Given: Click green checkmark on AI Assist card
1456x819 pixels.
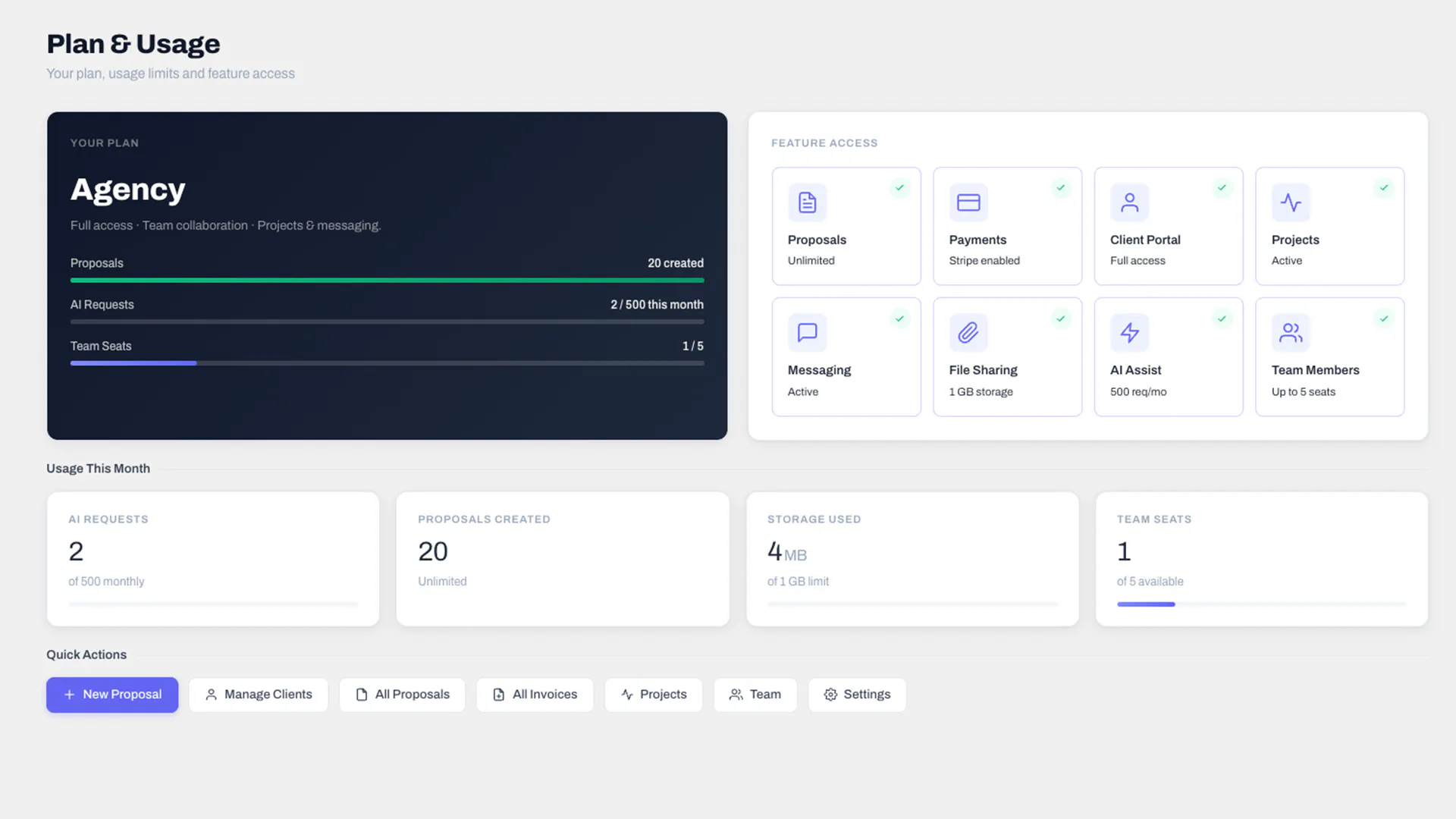Looking at the screenshot, I should pos(1222,318).
